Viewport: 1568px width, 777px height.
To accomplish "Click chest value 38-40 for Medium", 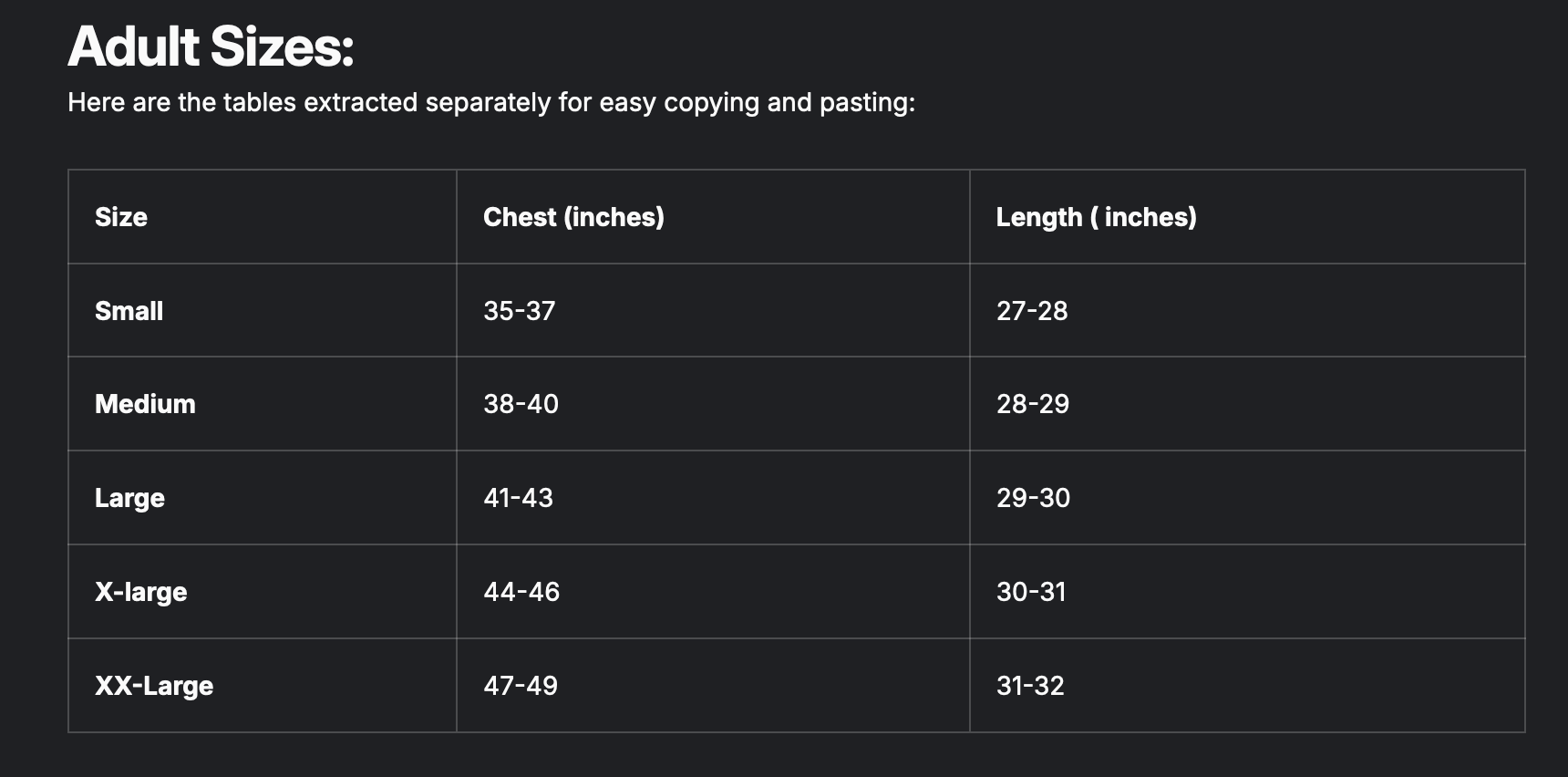I will coord(521,404).
